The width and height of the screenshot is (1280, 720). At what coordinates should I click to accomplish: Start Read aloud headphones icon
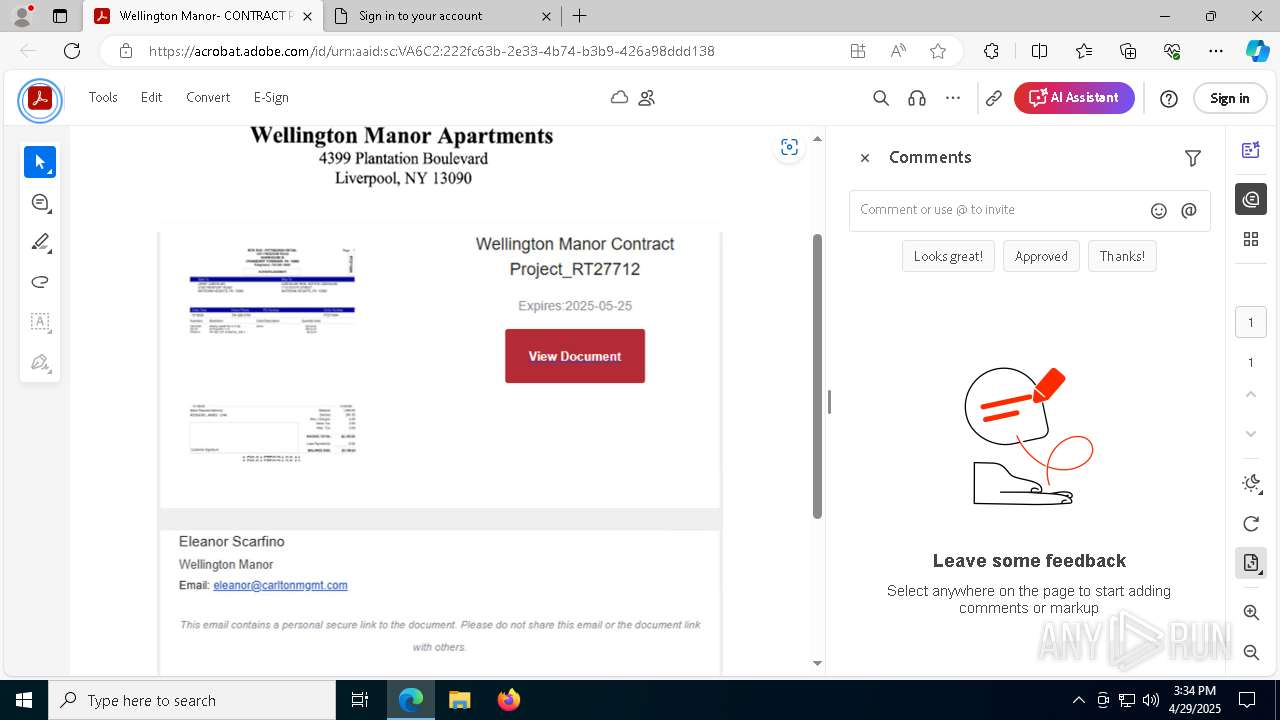[917, 98]
